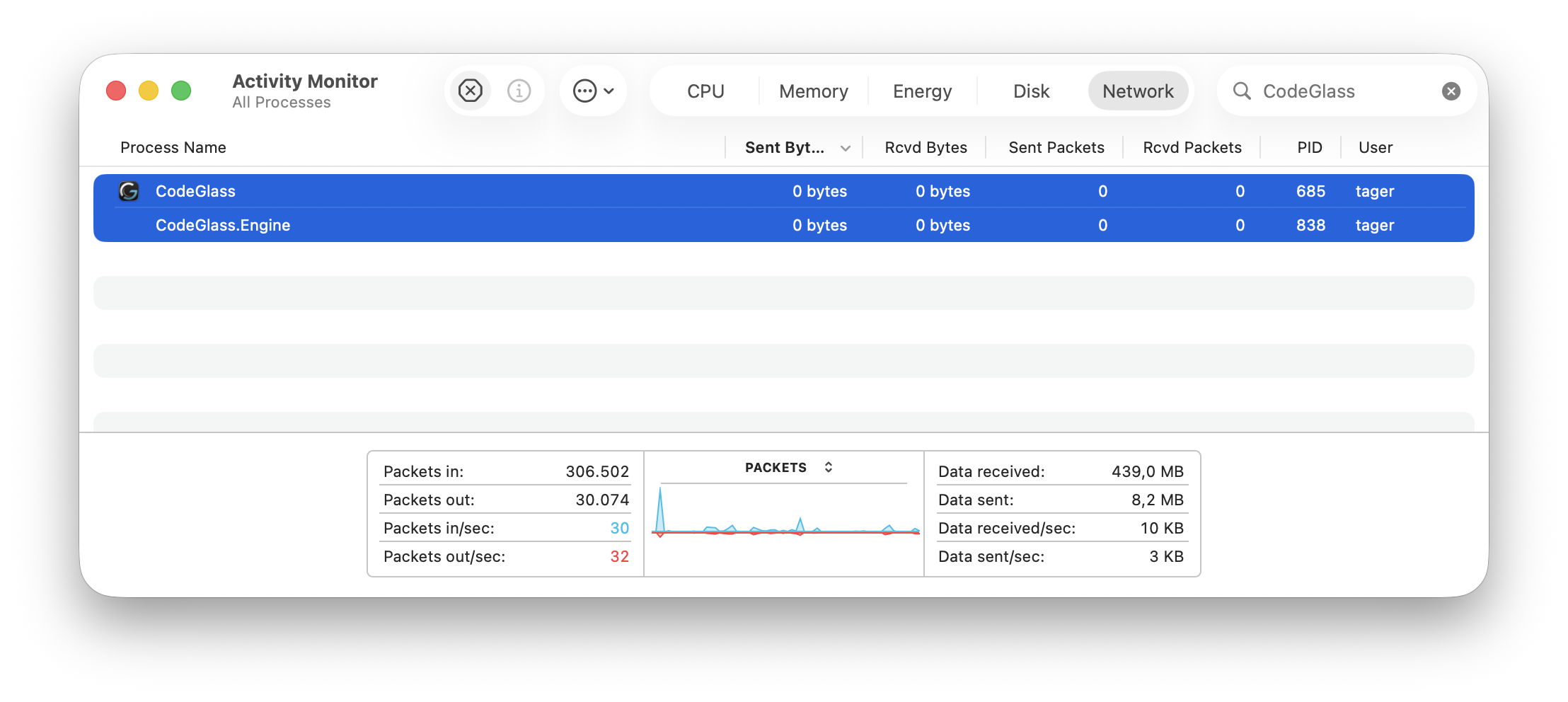This screenshot has height=702, width=1568.
Task: Toggle sort direction chevron on Sent Bytes
Action: coord(845,148)
